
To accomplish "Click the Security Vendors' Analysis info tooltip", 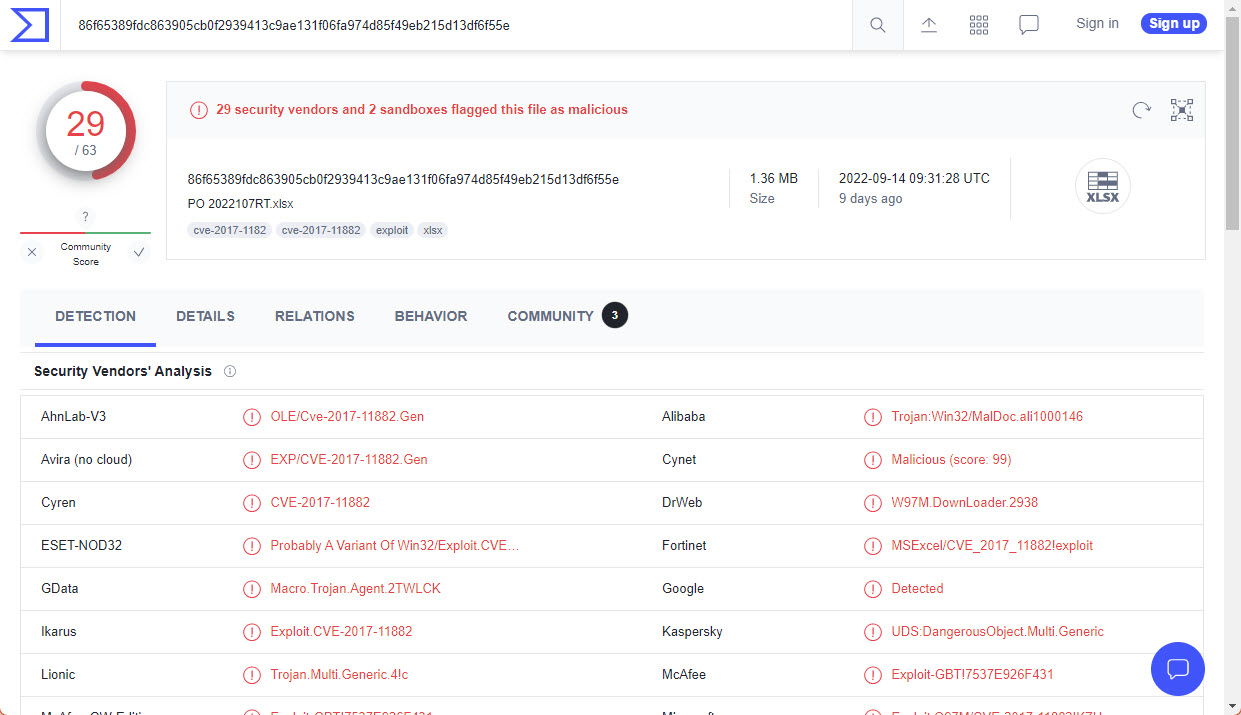I will pyautogui.click(x=229, y=371).
